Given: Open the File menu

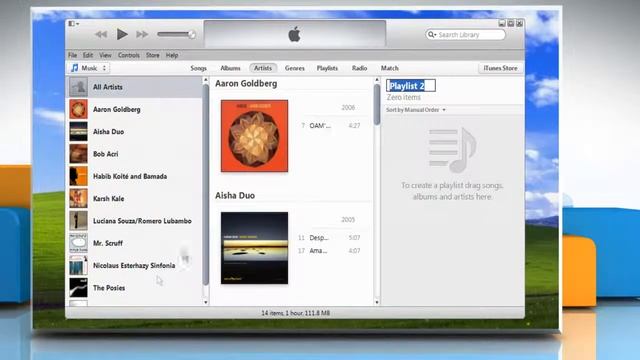Looking at the screenshot, I should (x=73, y=55).
